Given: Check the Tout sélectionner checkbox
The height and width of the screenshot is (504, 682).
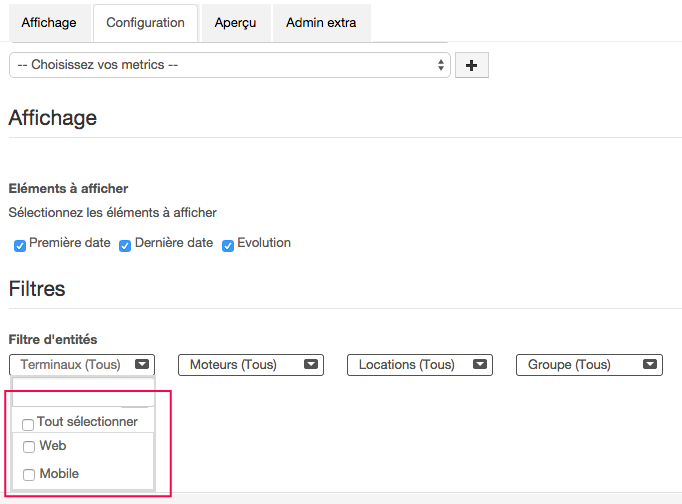Looking at the screenshot, I should tap(28, 424).
